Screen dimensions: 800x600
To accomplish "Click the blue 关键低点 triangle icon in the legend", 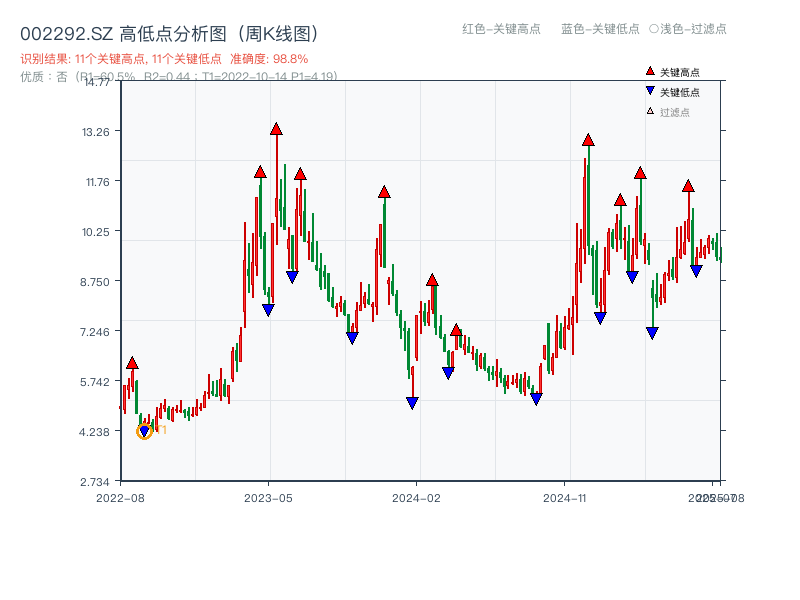I will (x=650, y=92).
